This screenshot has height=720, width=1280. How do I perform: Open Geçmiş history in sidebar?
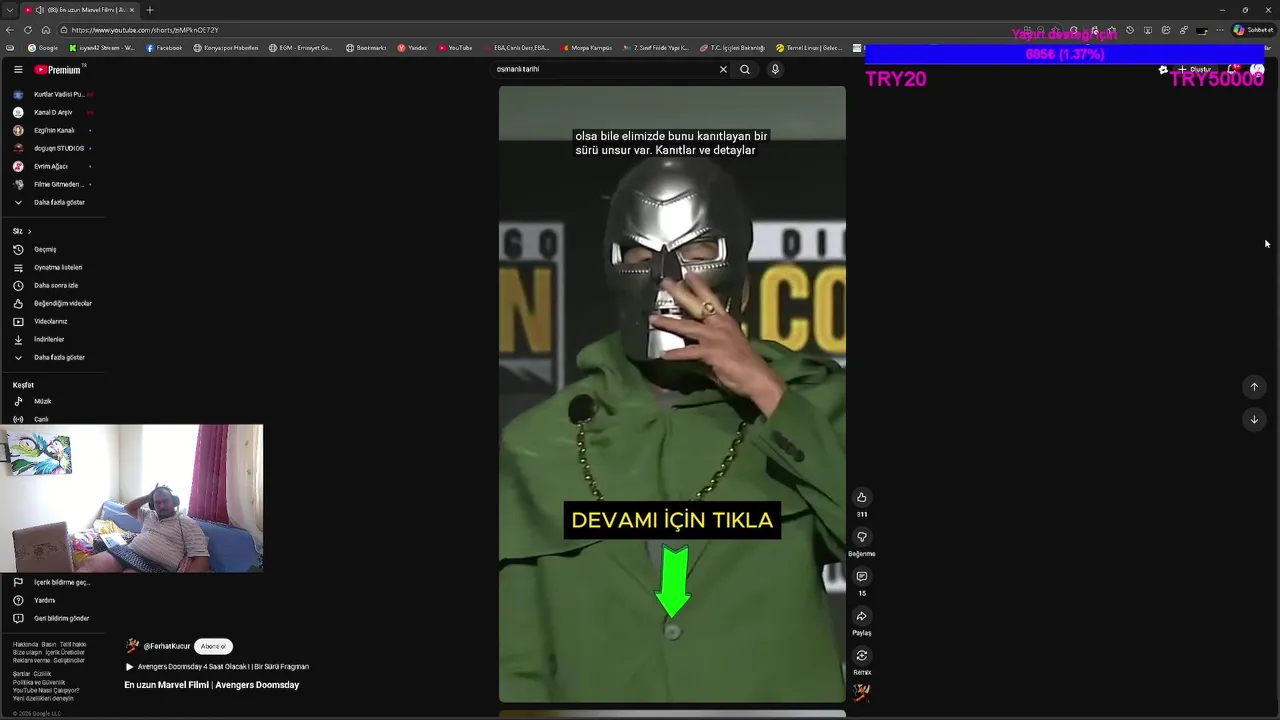point(46,249)
